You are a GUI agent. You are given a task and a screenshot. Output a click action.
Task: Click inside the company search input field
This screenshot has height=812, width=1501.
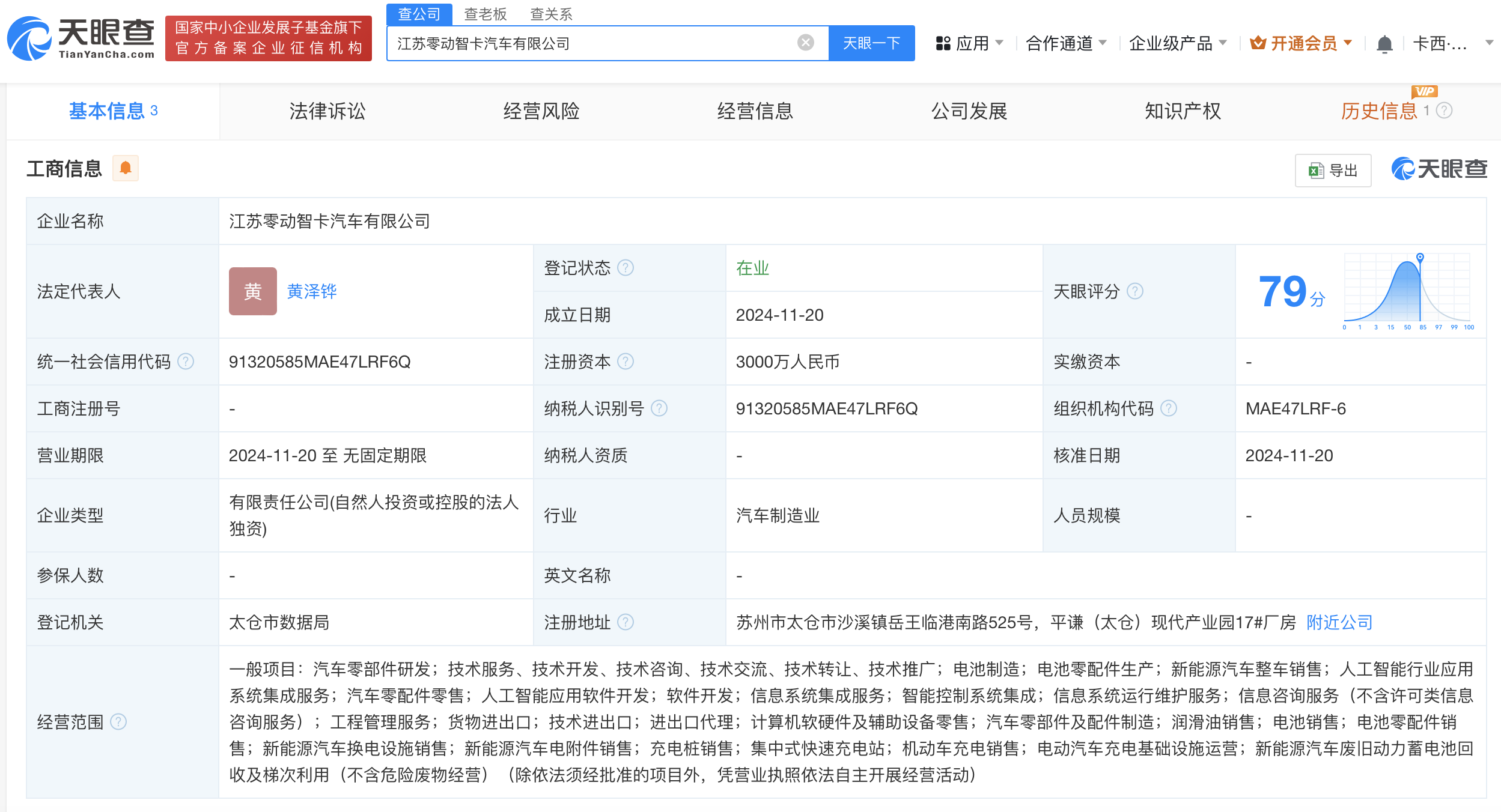(601, 43)
